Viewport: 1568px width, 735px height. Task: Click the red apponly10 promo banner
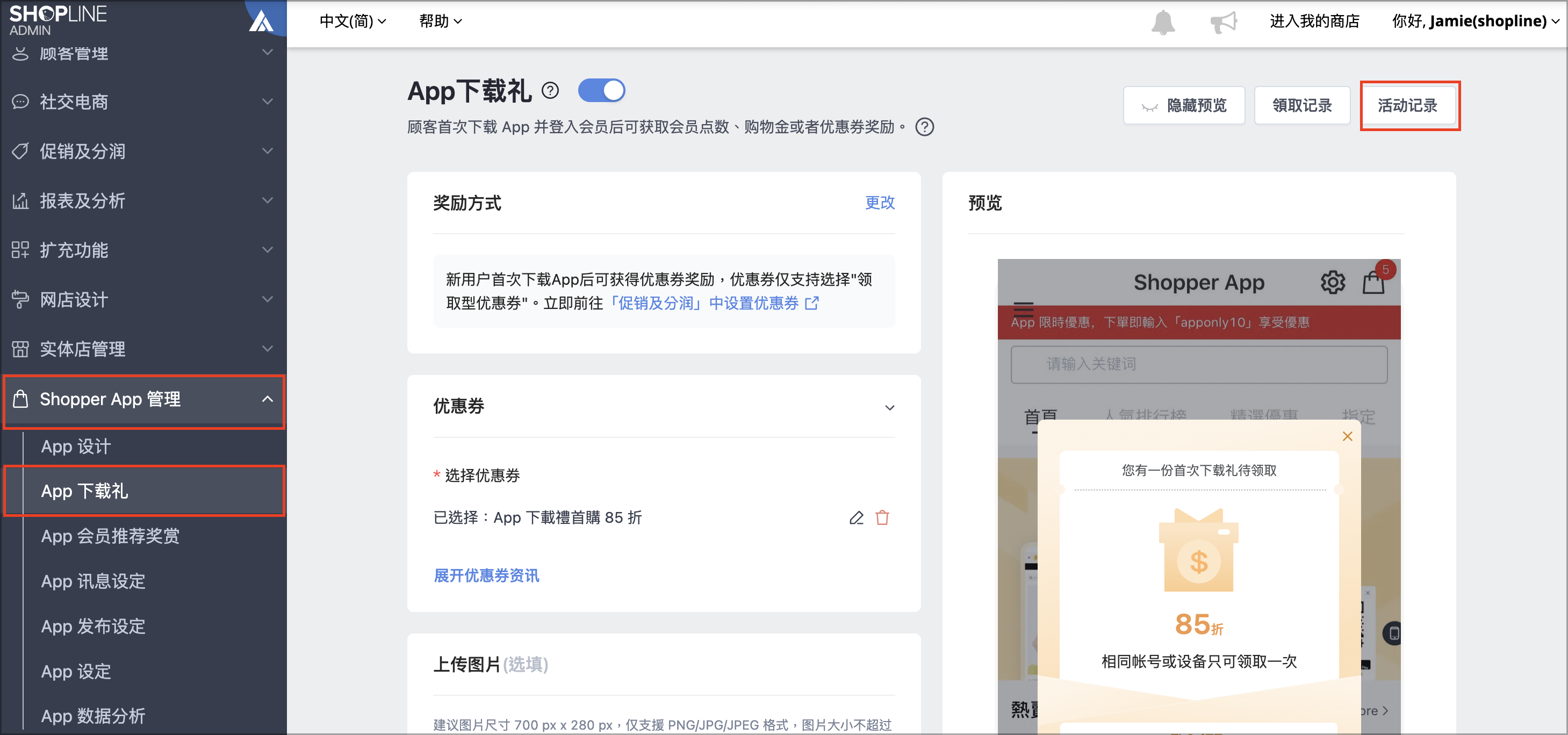[1198, 322]
